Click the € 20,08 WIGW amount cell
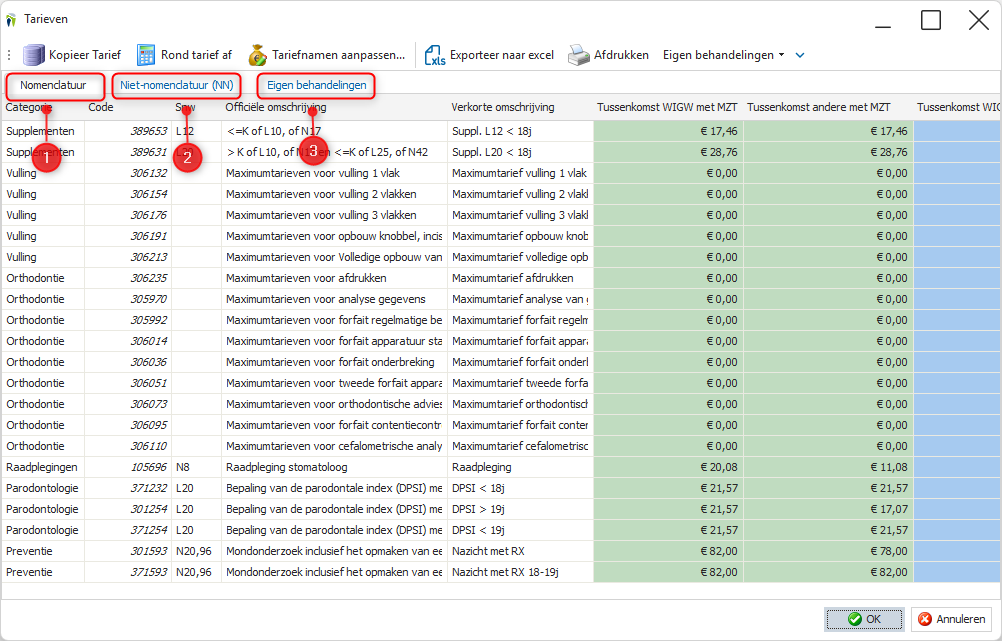This screenshot has height=641, width=1002. tap(669, 467)
